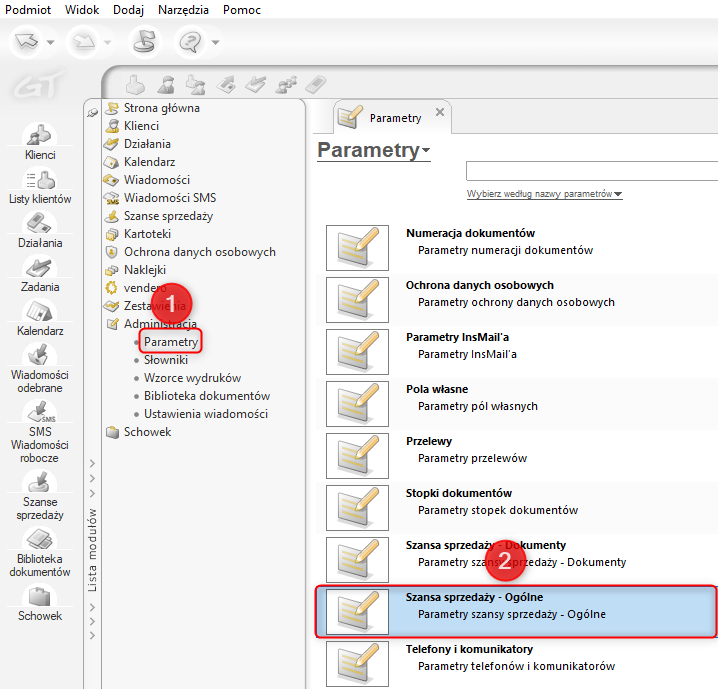Click the help question mark icon
718x689 pixels.
coord(190,42)
